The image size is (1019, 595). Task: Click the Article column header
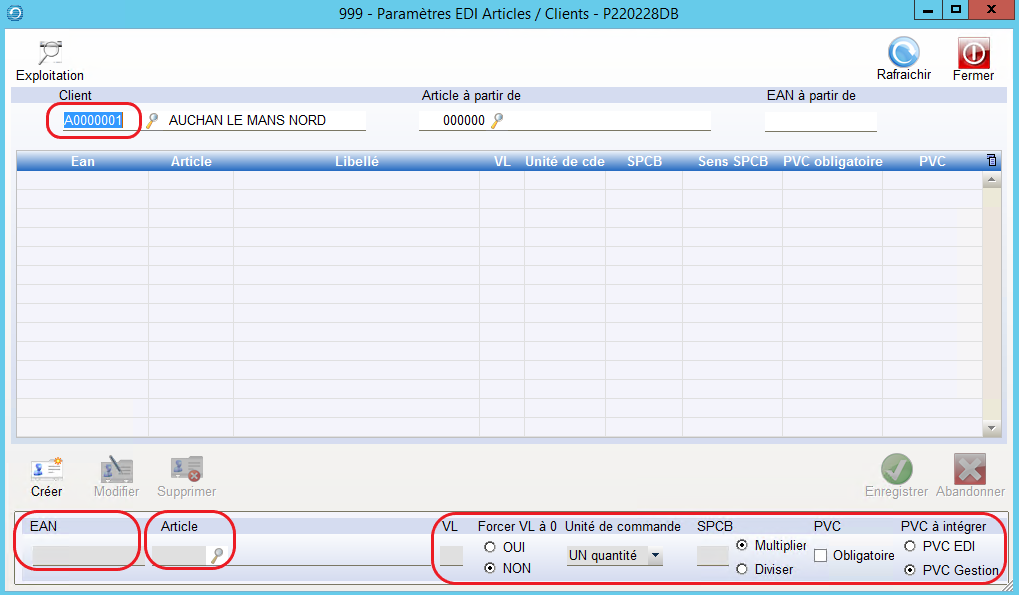point(191,161)
